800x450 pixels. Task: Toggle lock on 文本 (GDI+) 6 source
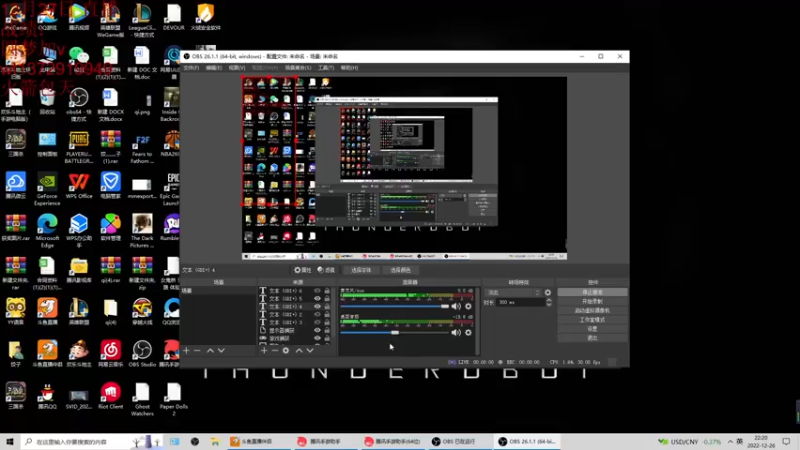pos(327,291)
